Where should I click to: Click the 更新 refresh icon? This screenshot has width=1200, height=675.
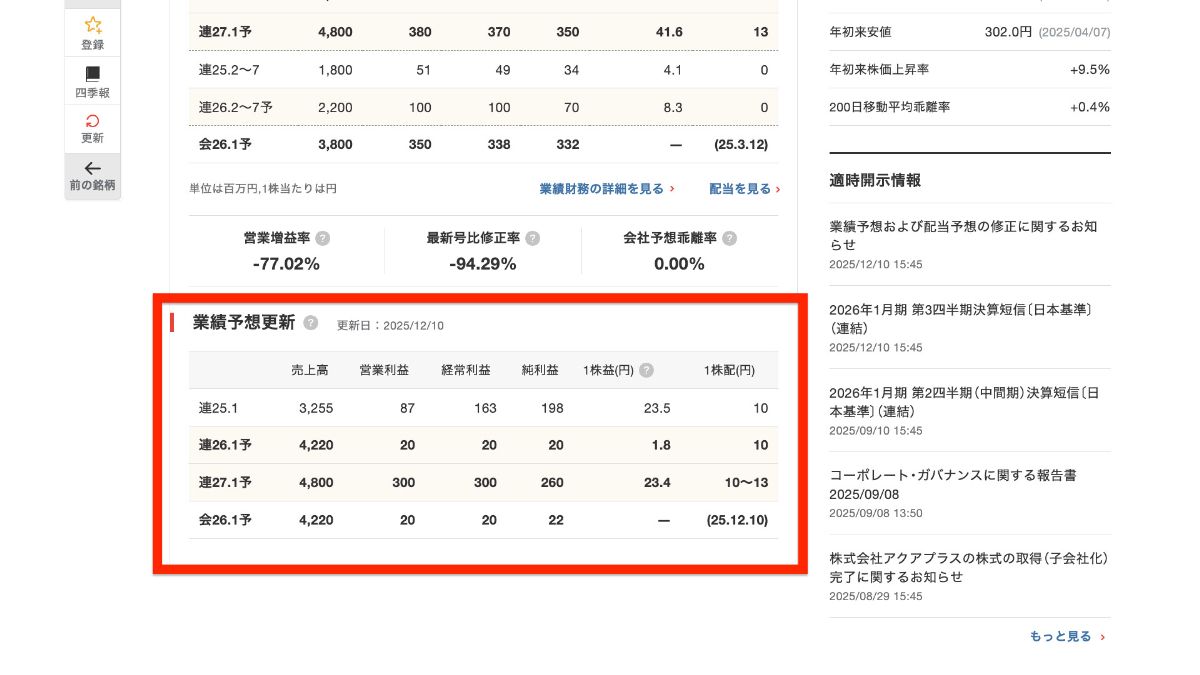(x=92, y=121)
